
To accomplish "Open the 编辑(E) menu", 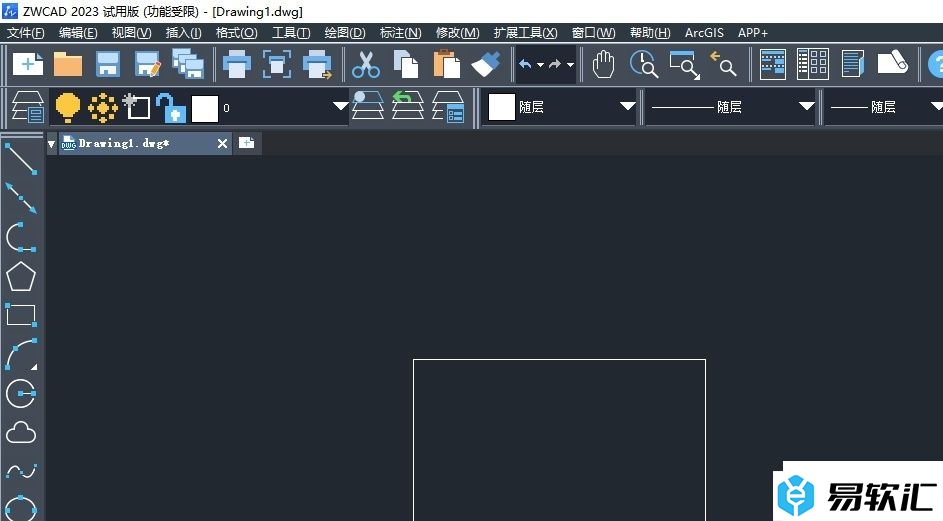I will [78, 32].
